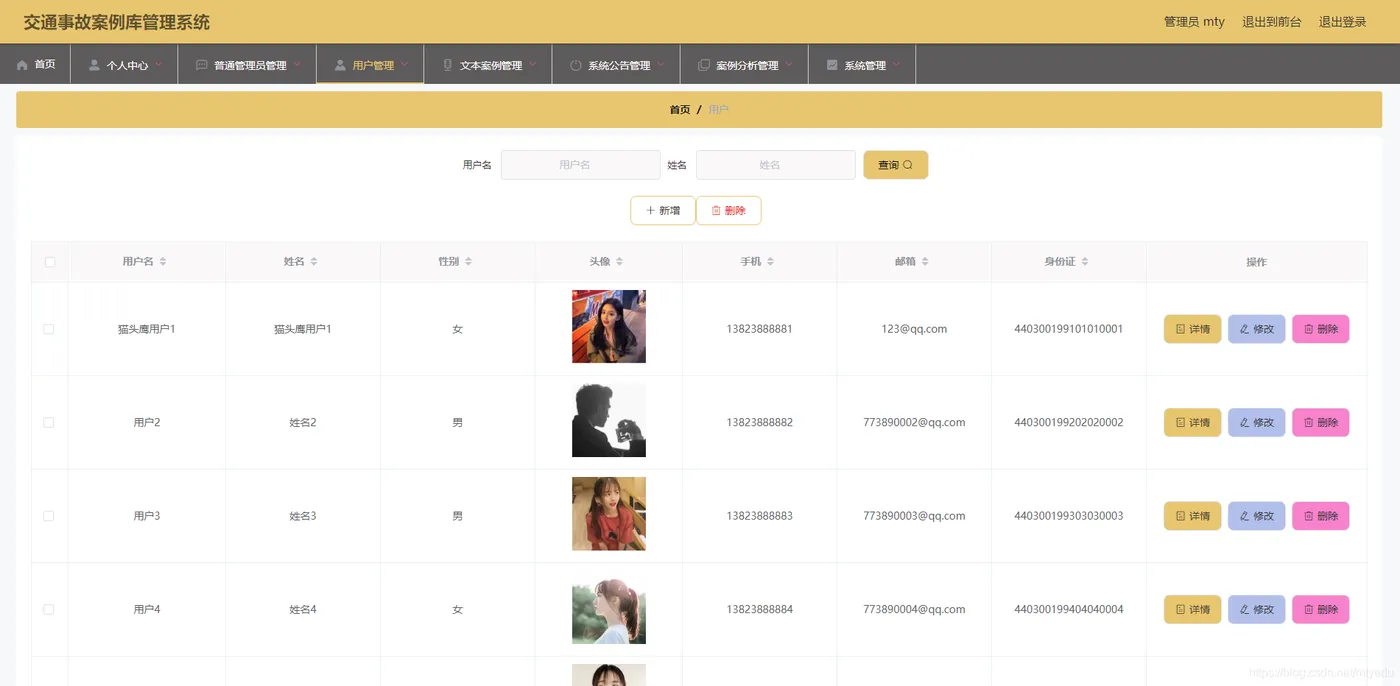Click the batch 删除 button above table
1400x686 pixels.
pos(729,211)
